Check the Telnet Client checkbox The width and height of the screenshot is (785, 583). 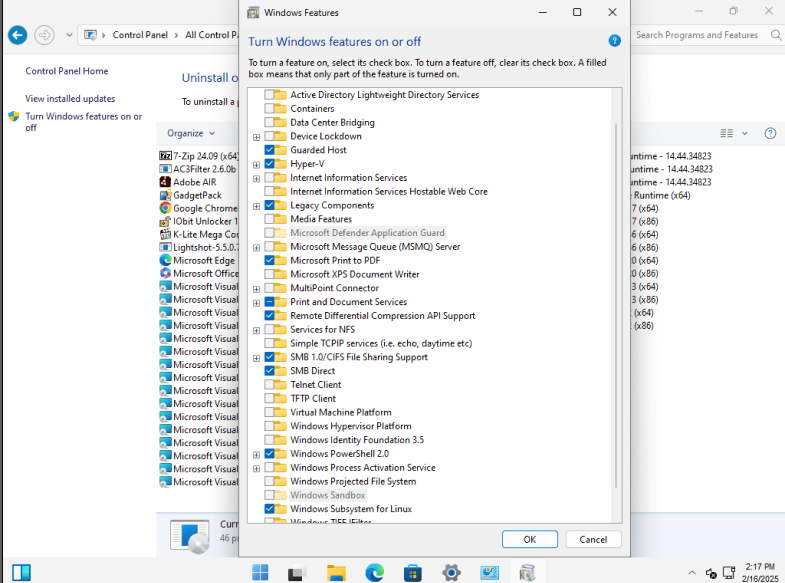[x=269, y=384]
